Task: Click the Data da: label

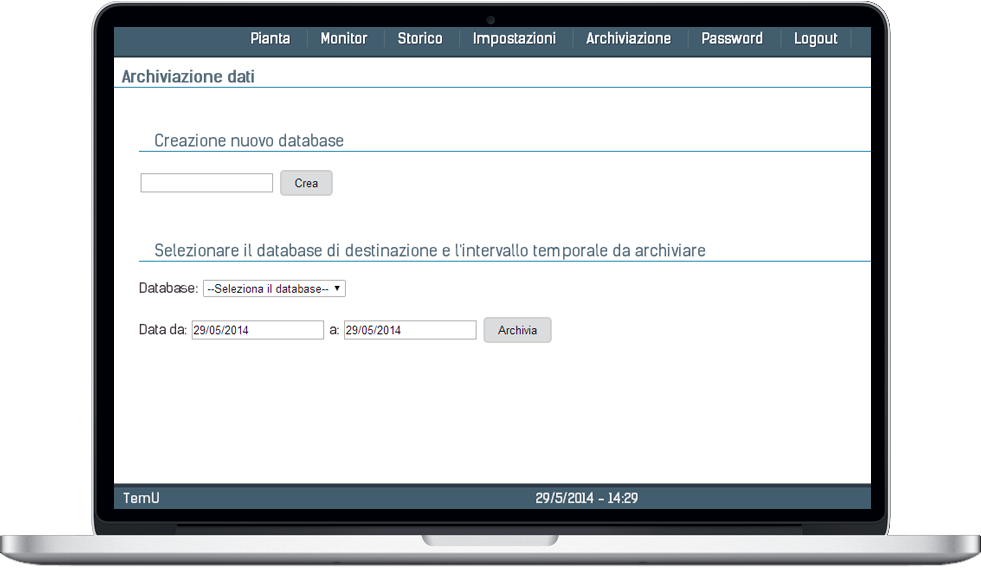Action: (163, 330)
